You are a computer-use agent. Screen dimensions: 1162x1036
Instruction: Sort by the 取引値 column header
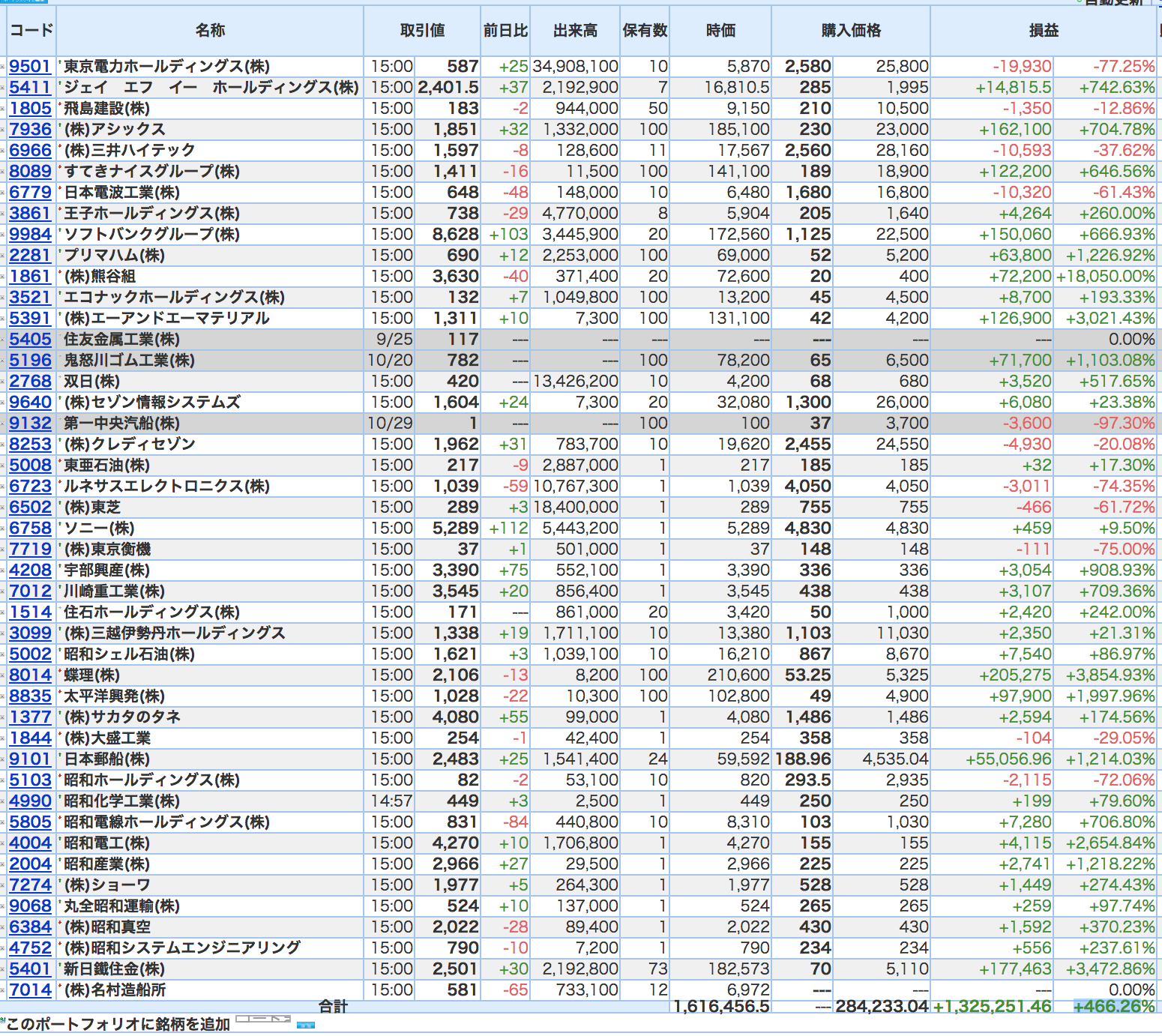[422, 31]
